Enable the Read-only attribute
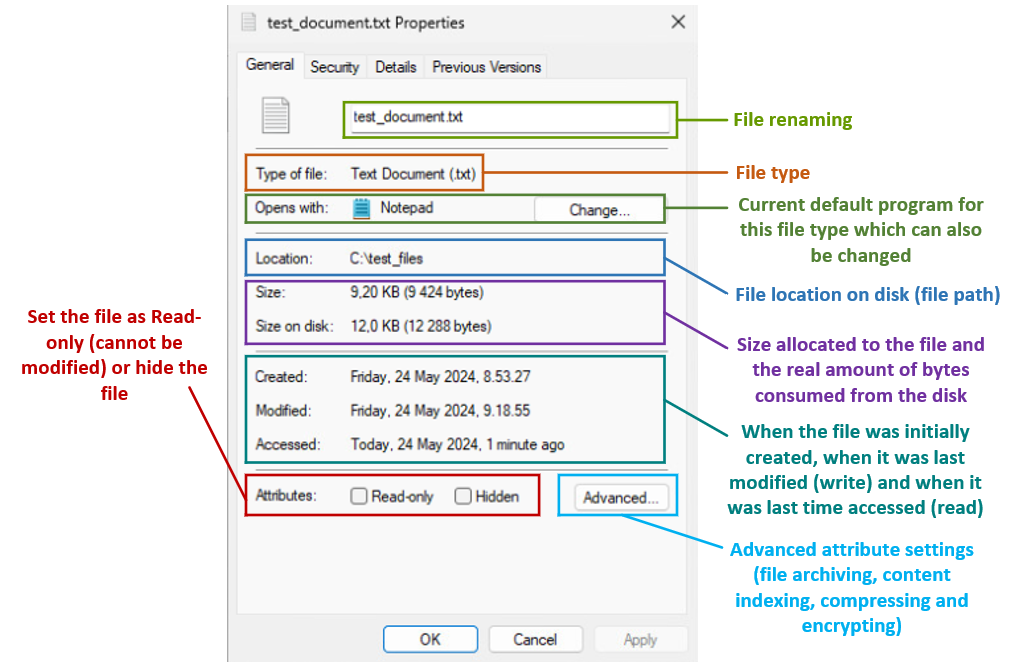This screenshot has height=668, width=1018. click(x=357, y=495)
